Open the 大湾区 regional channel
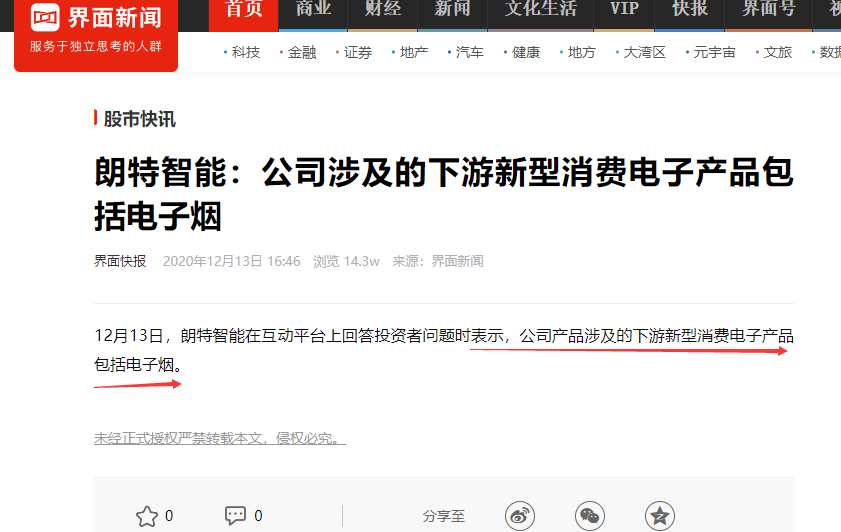 [x=641, y=52]
